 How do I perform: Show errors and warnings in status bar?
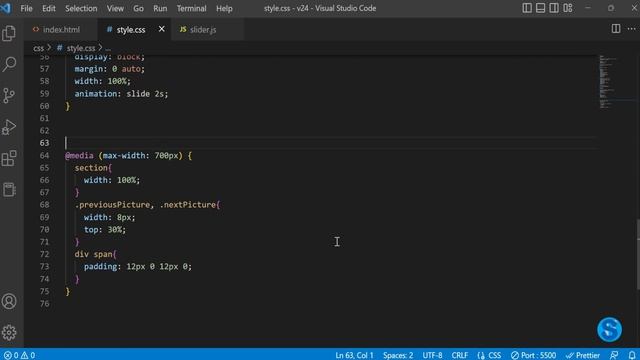(20, 355)
